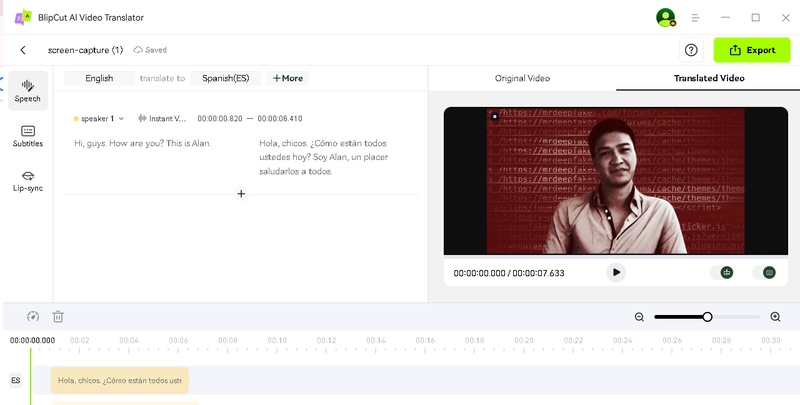This screenshot has width=800, height=405.
Task: Switch to Original Video tab
Action: pyautogui.click(x=522, y=78)
